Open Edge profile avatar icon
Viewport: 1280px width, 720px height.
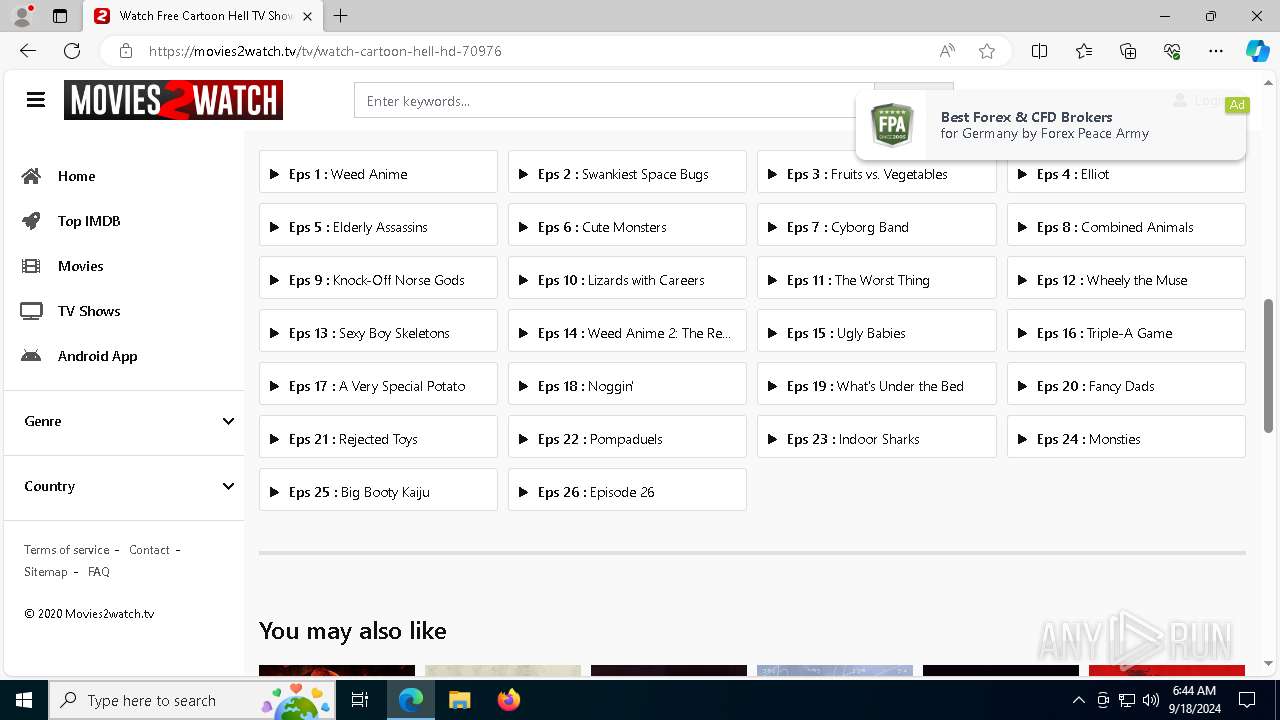(22, 16)
